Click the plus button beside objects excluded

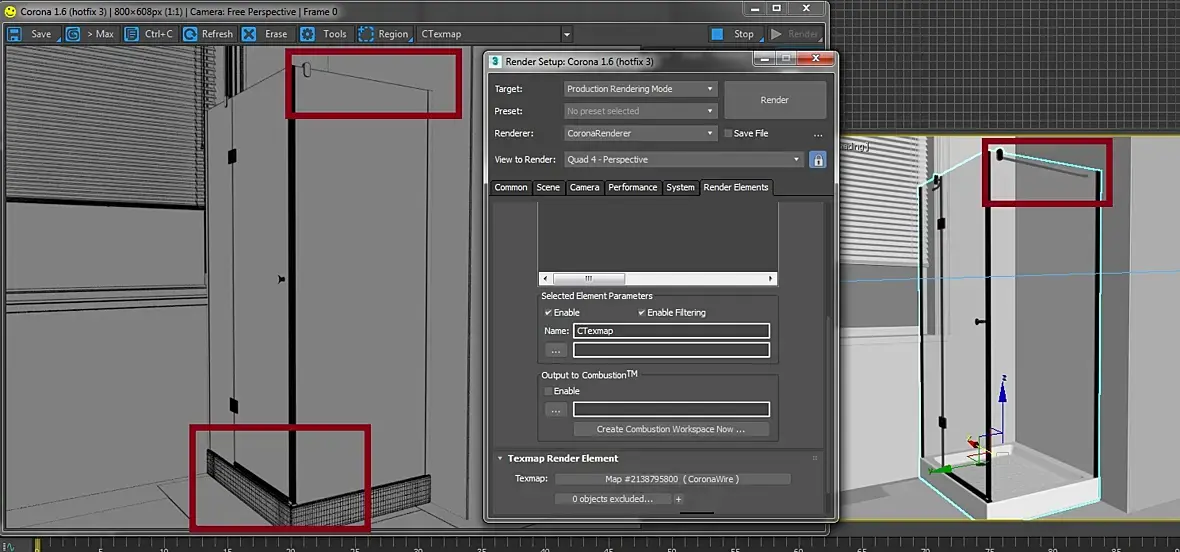(x=678, y=499)
